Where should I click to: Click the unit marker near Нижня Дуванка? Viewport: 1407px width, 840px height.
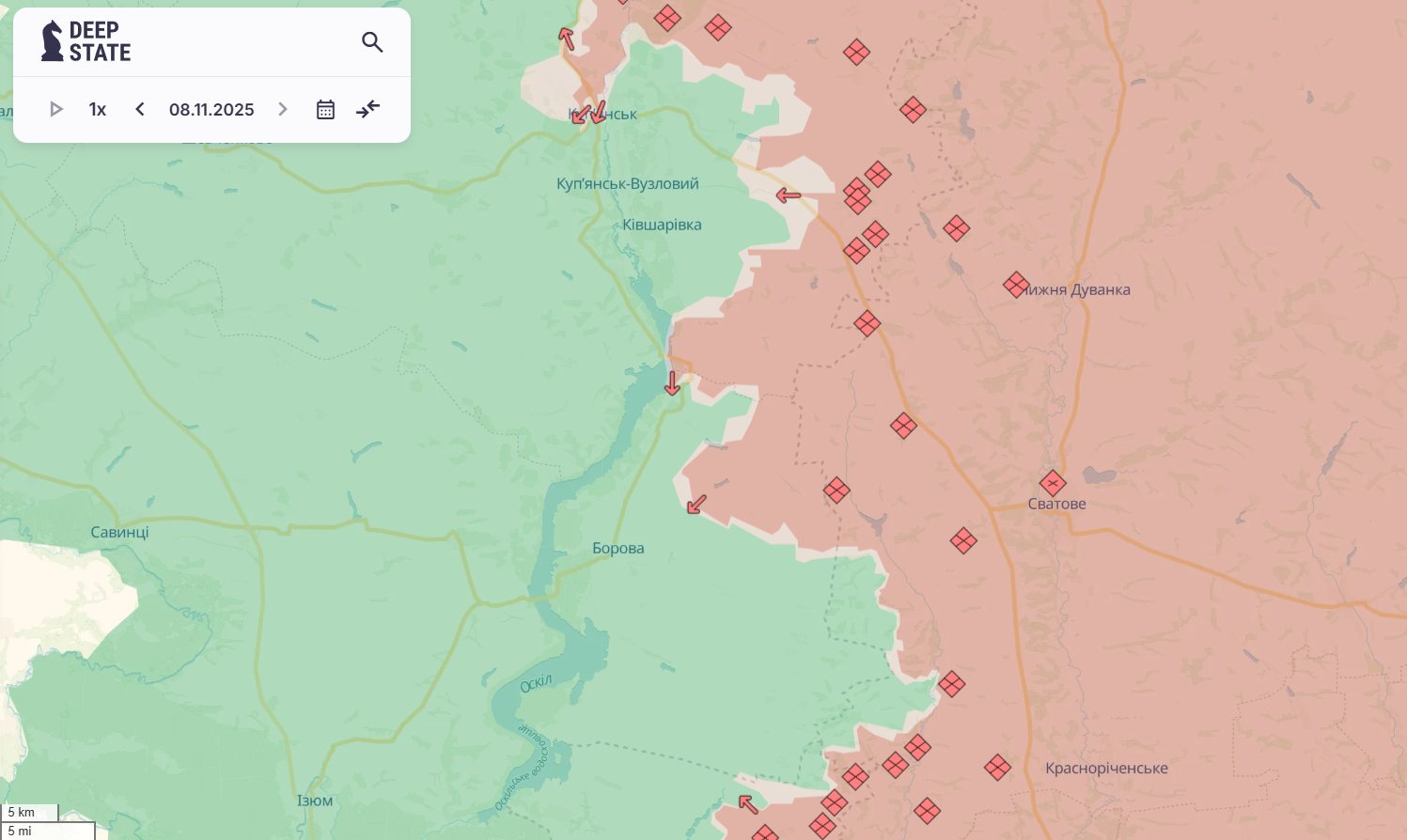point(1016,285)
